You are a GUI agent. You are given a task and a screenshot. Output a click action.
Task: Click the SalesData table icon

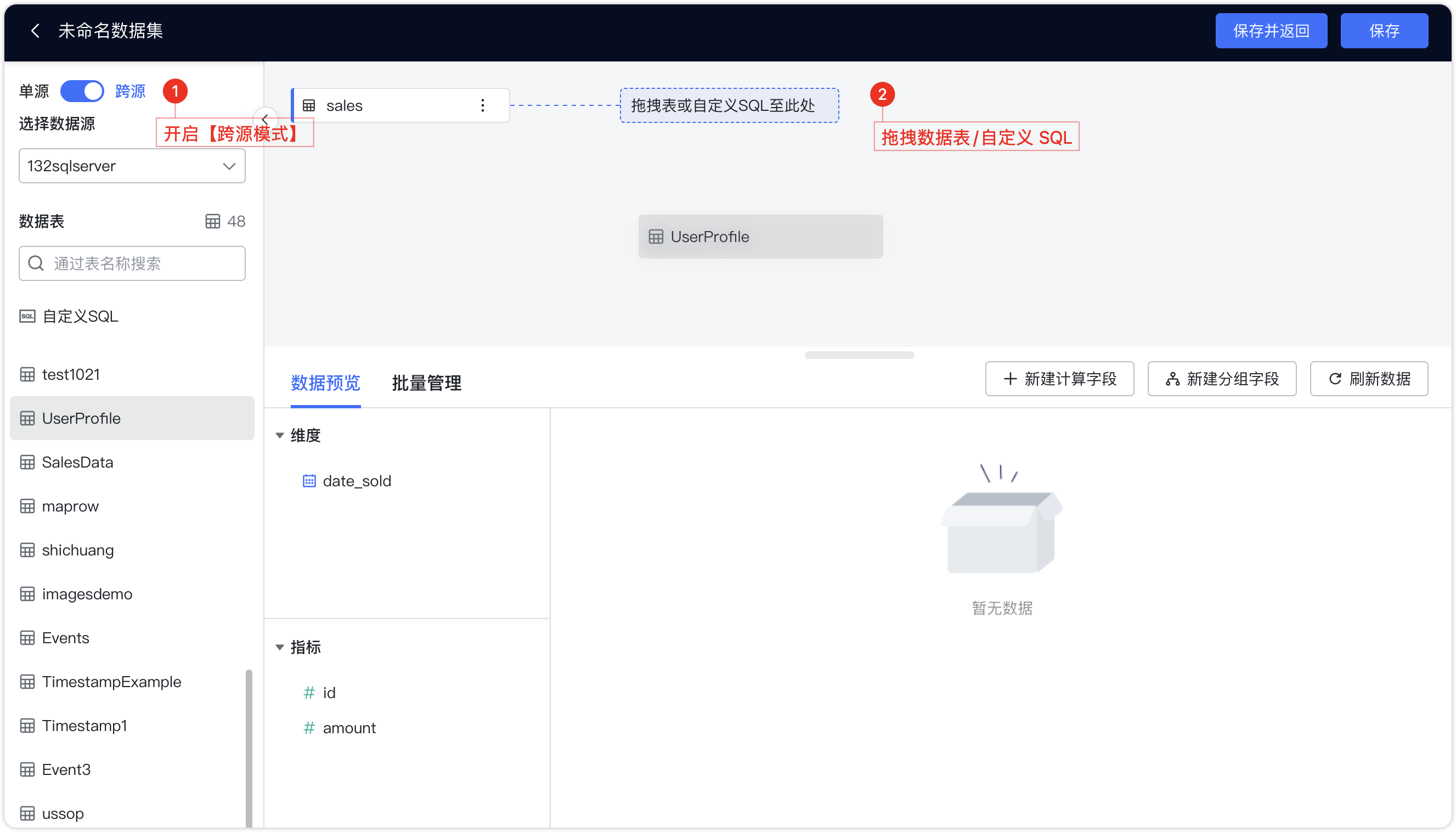click(x=27, y=462)
